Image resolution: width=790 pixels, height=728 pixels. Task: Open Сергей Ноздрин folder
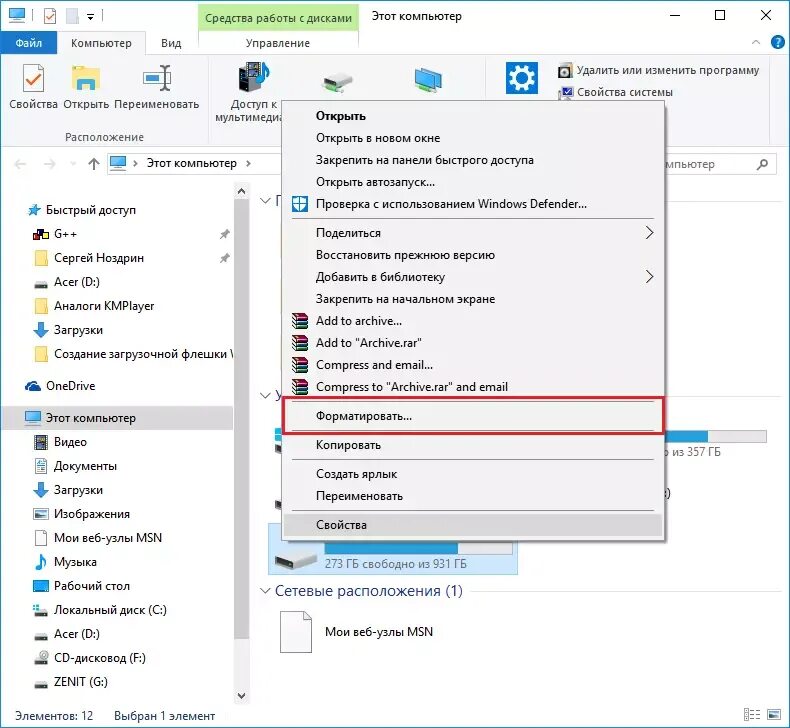[99, 258]
